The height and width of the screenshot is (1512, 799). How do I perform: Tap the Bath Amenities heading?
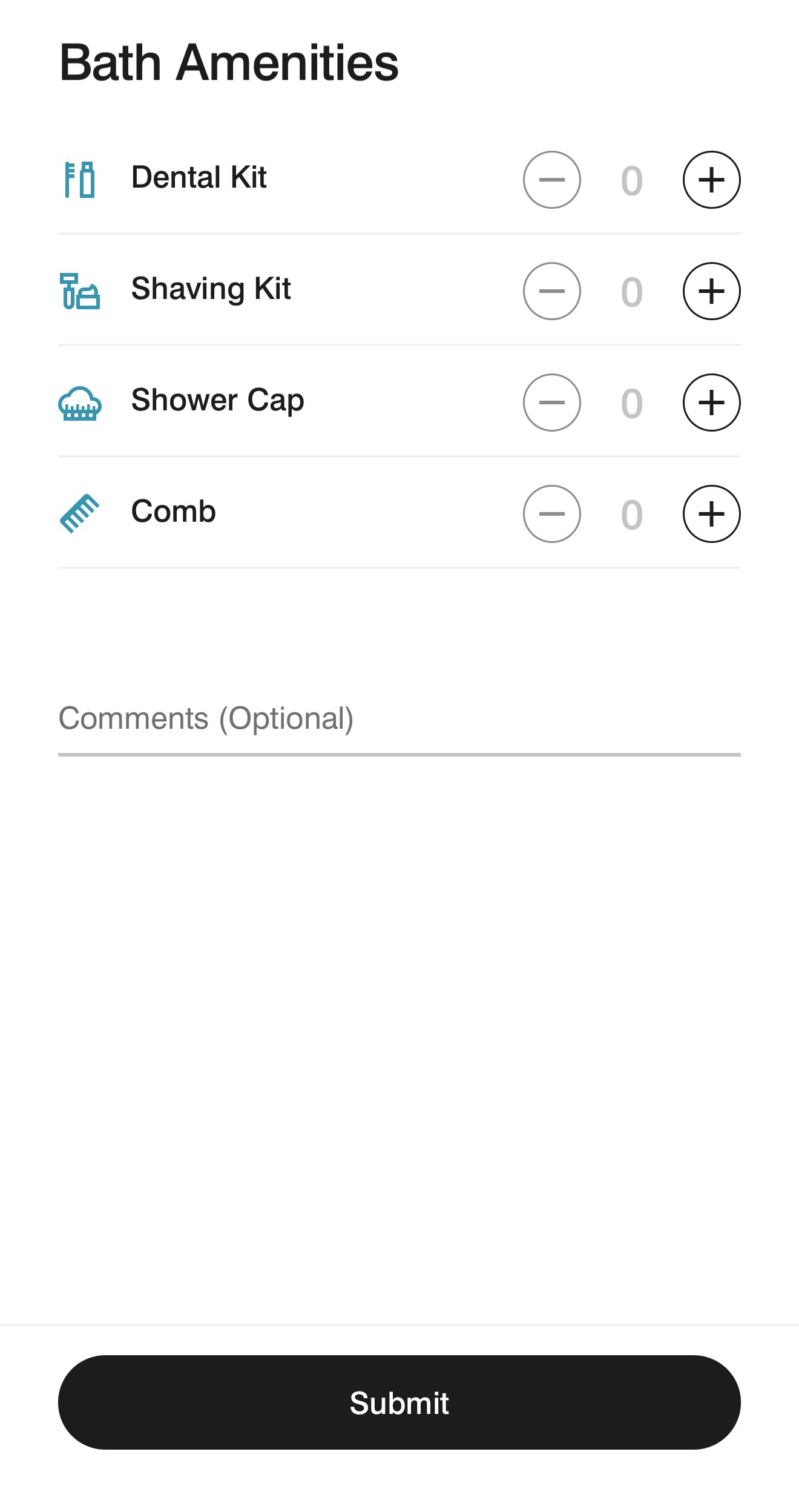(229, 63)
